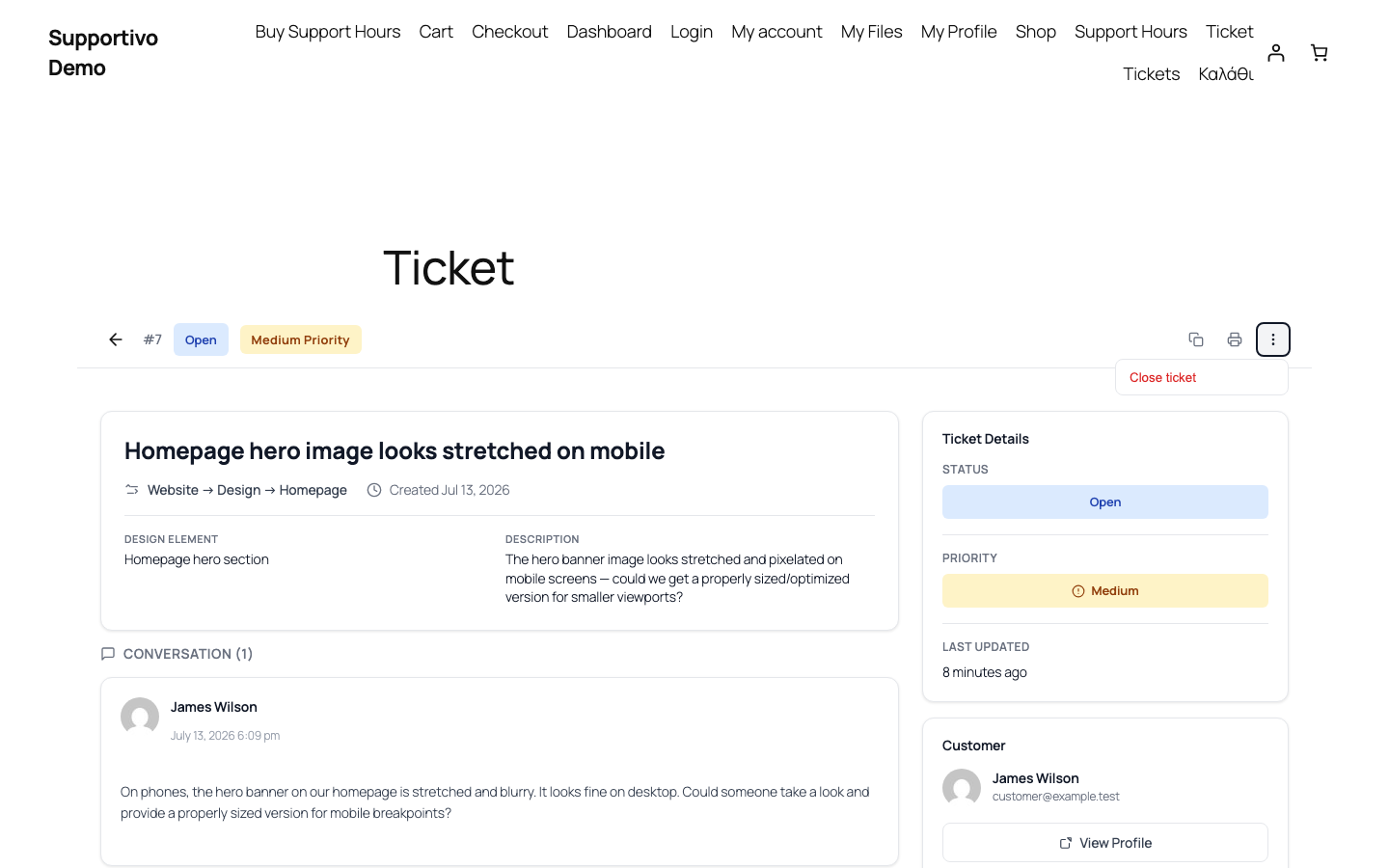Click Created Jul 13, 2026 text
Image resolution: width=1389 pixels, height=868 pixels.
tap(449, 490)
